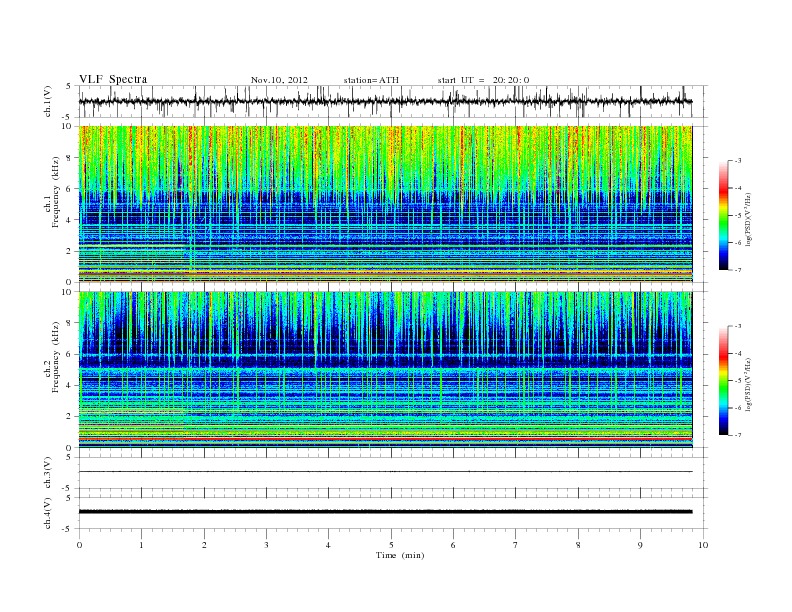792x612 pixels.
Task: Click the ch.1 spectrogram color scale bar
Action: [723, 215]
